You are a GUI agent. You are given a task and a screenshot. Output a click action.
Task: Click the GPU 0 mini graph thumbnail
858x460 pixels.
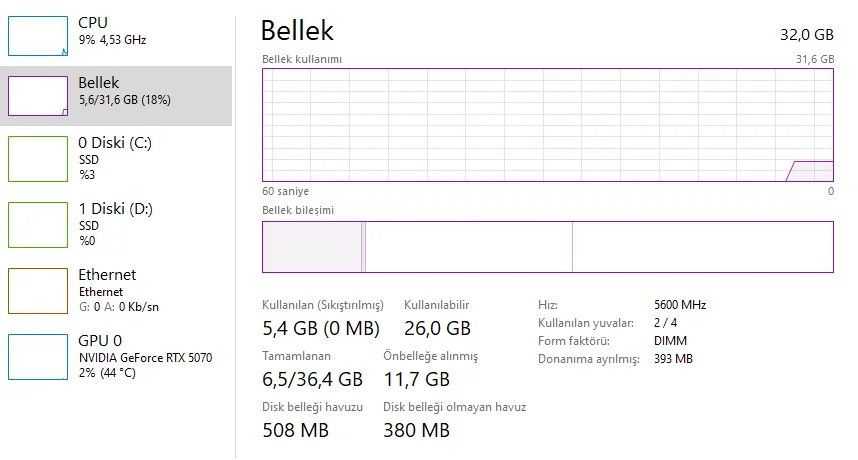tap(36, 356)
